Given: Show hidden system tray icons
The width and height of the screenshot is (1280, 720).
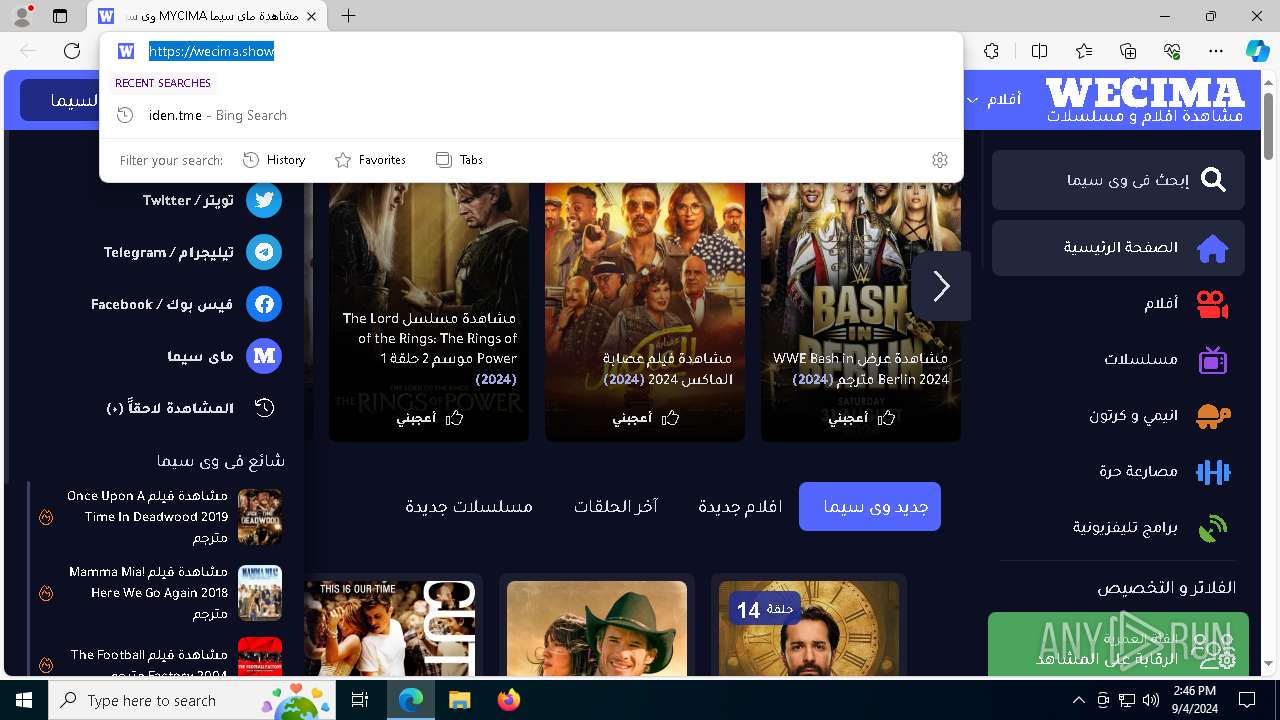Looking at the screenshot, I should (x=1078, y=700).
